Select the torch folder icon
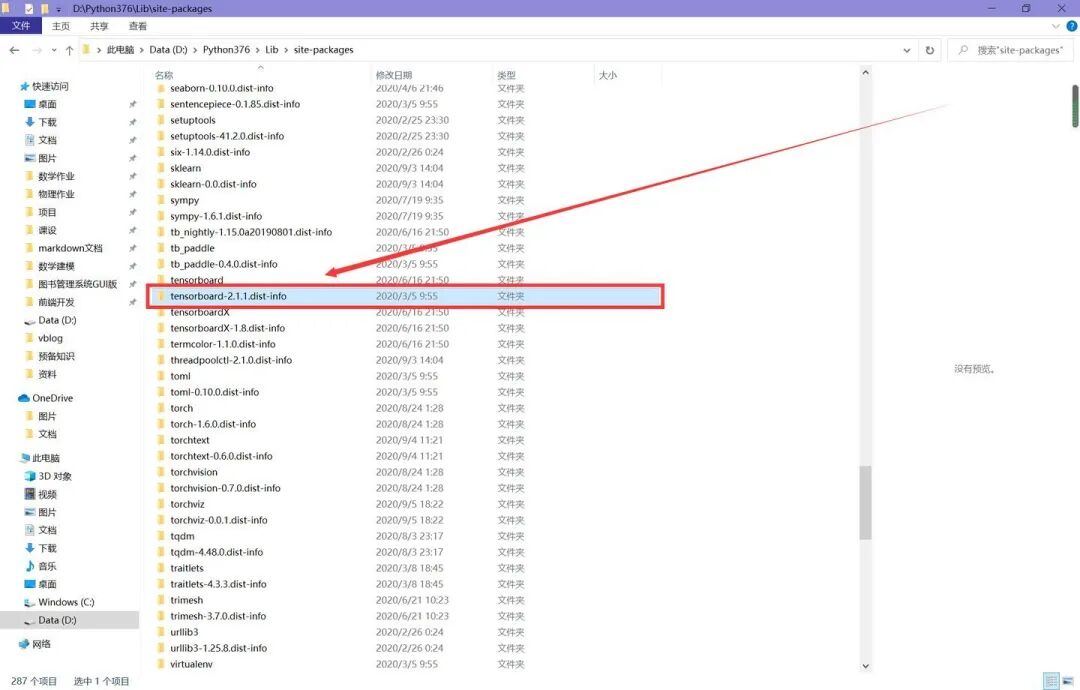 [x=160, y=408]
